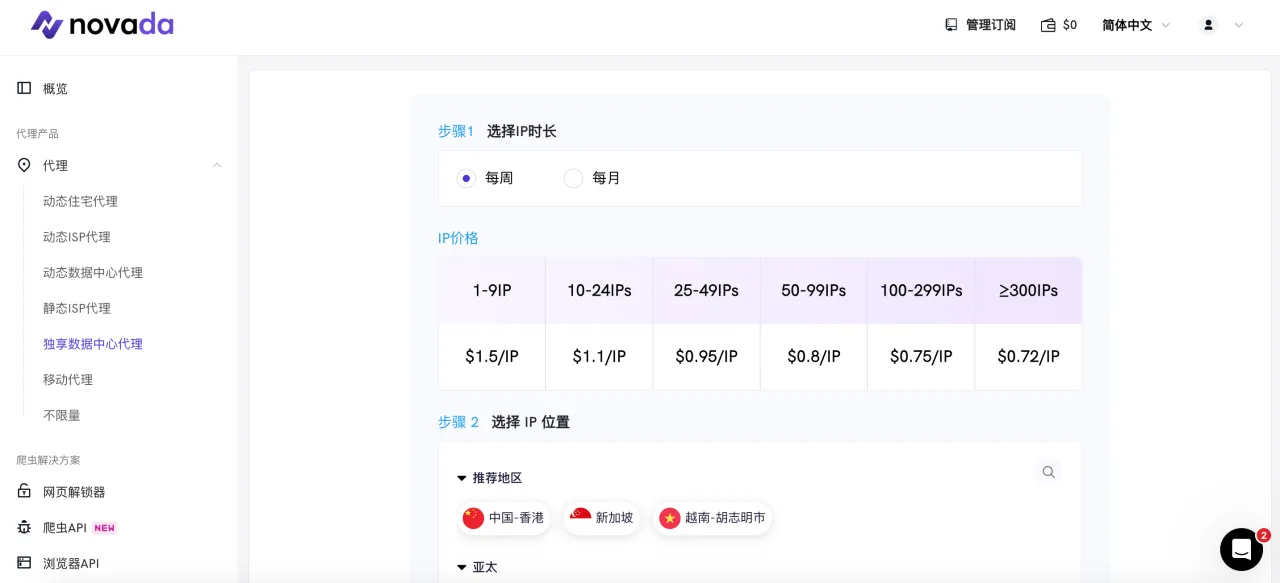Open 概览 in the sidebar

pyautogui.click(x=55, y=88)
